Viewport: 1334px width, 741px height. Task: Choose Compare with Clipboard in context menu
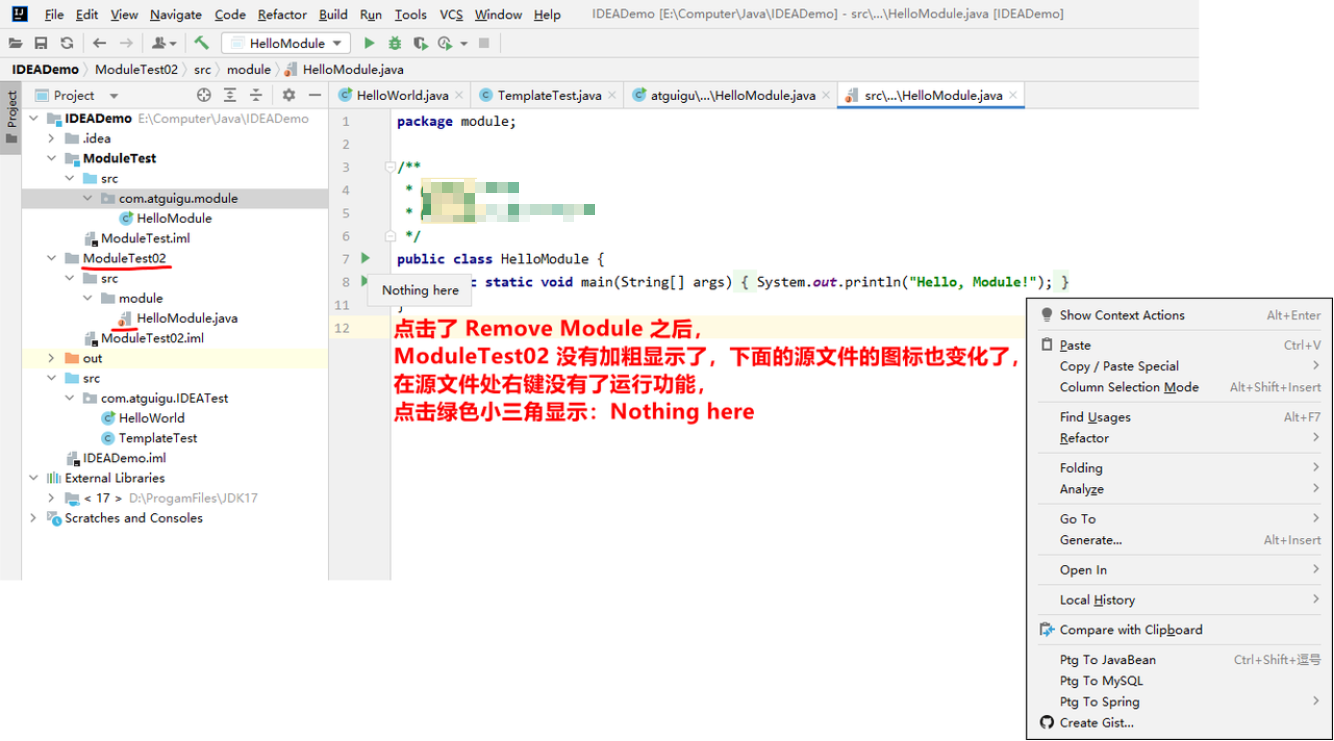tap(1180, 630)
